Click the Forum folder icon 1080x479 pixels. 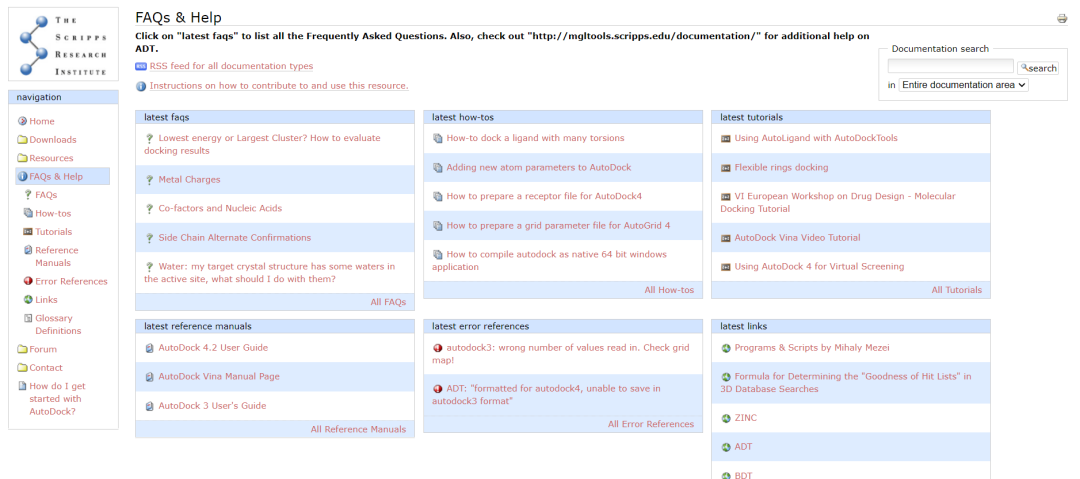pyautogui.click(x=23, y=349)
